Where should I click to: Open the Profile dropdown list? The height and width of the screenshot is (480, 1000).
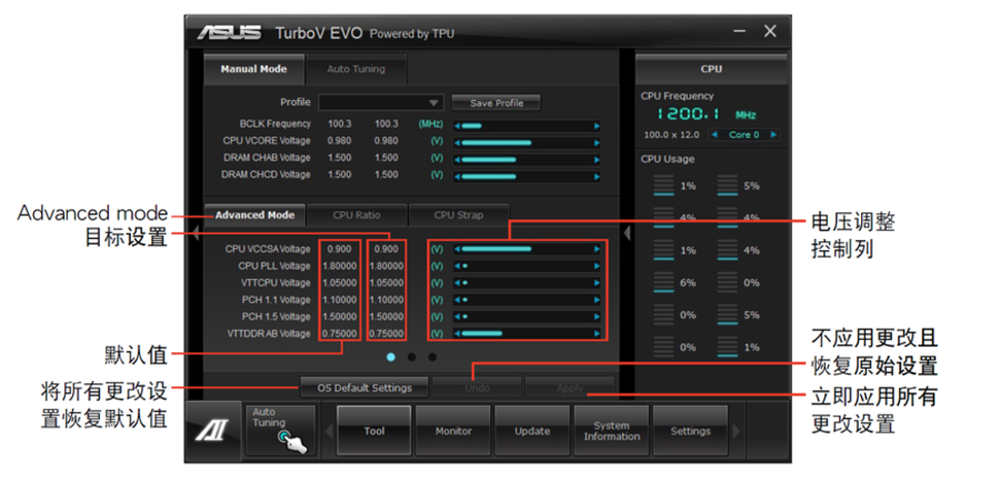pyautogui.click(x=380, y=103)
